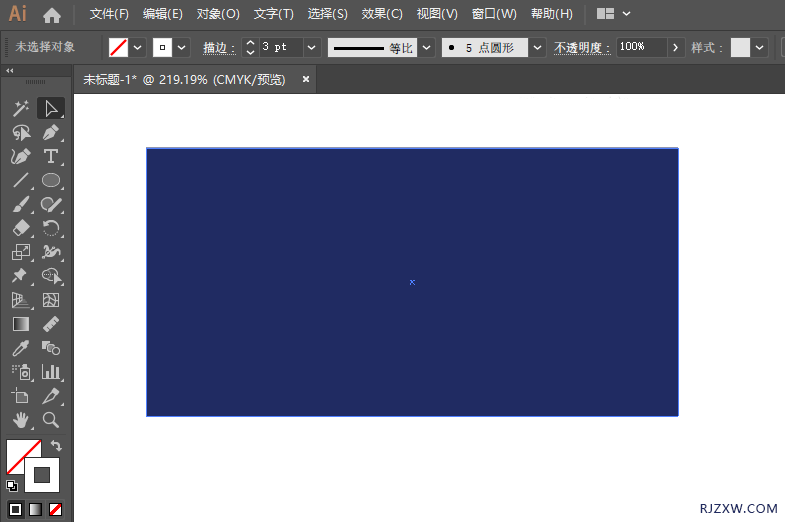785x522 pixels.
Task: Select the Line Segment tool
Action: 21,180
